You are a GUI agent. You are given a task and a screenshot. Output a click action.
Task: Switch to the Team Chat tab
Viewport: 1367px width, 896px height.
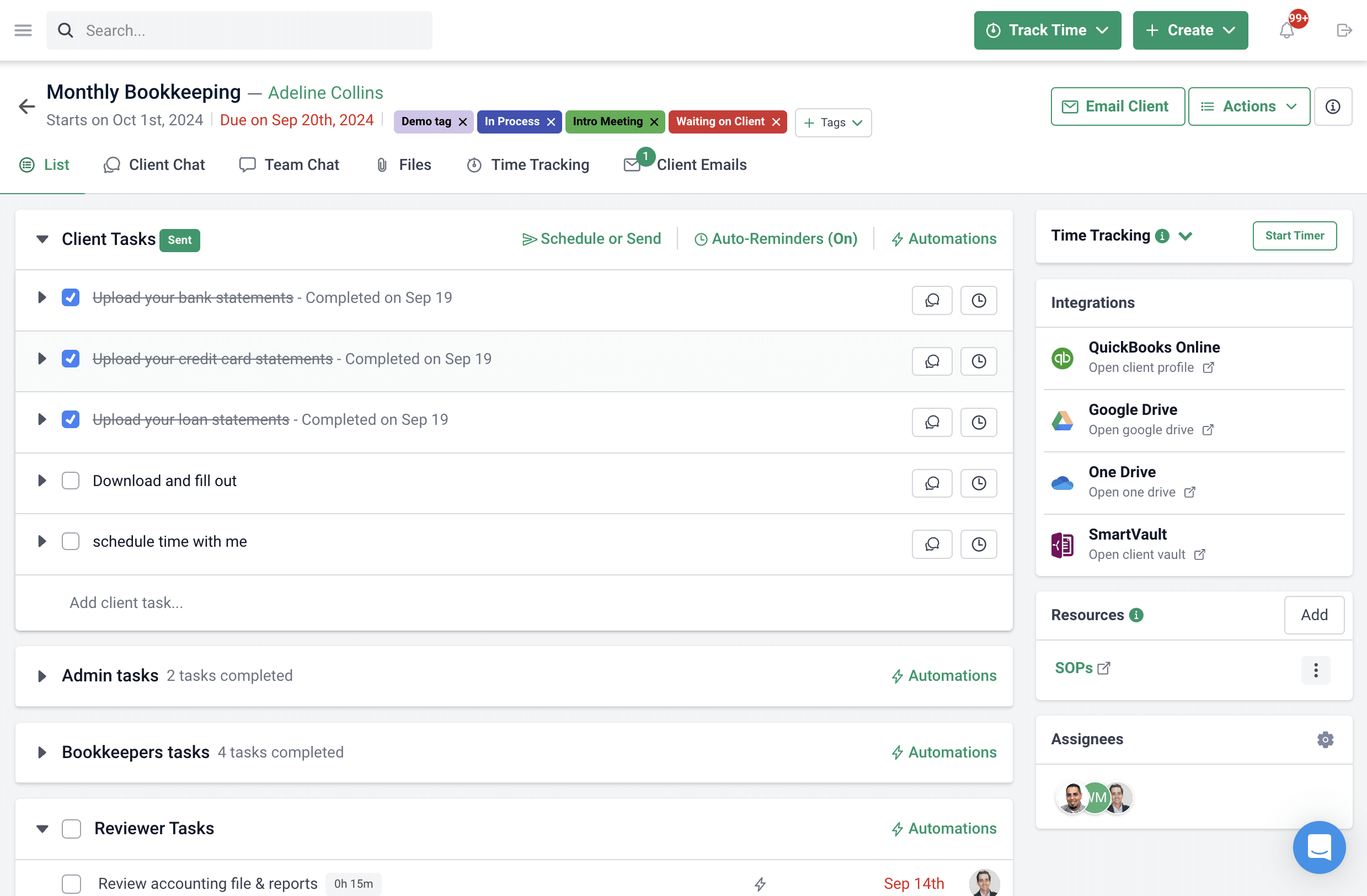289,165
